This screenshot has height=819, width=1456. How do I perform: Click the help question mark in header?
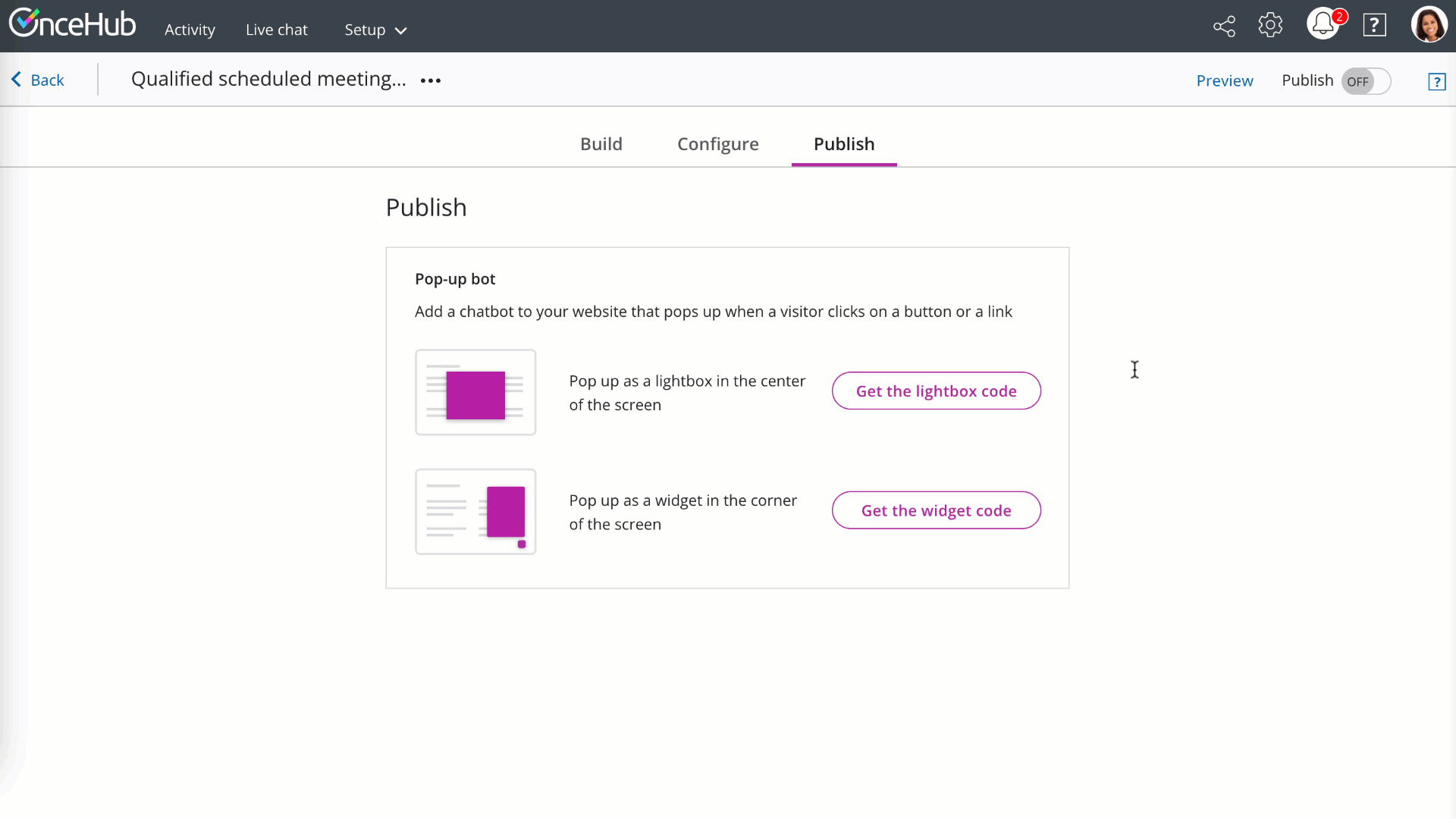(x=1374, y=25)
